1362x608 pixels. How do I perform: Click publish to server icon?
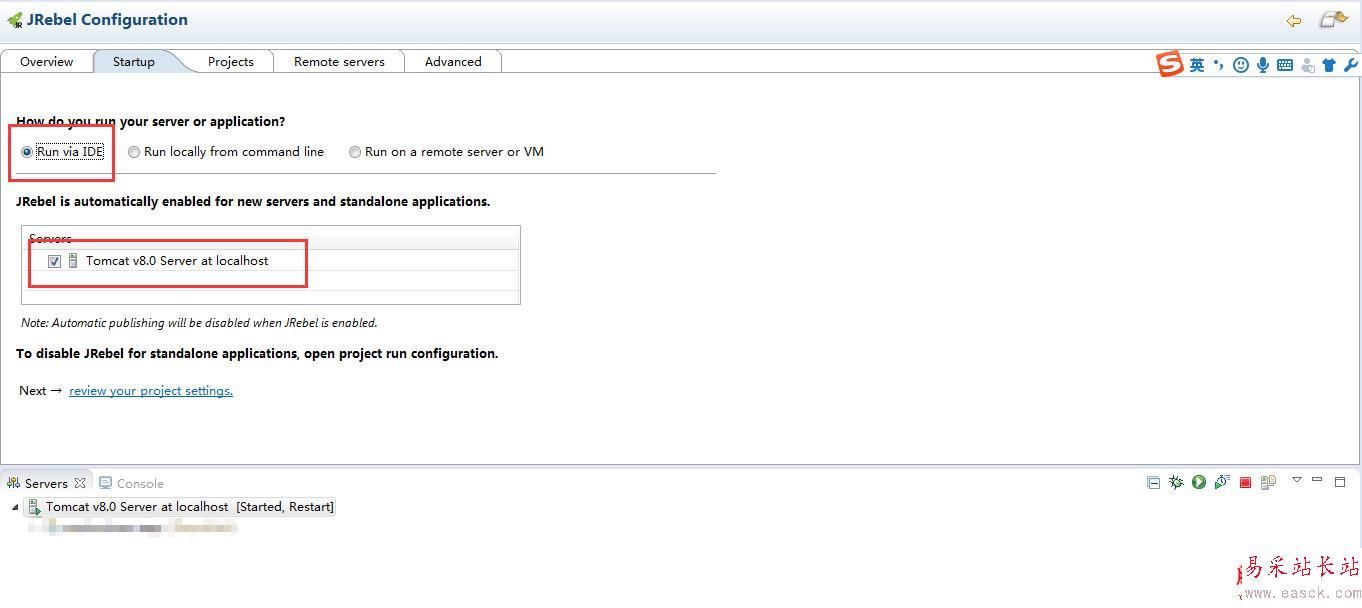point(1268,482)
